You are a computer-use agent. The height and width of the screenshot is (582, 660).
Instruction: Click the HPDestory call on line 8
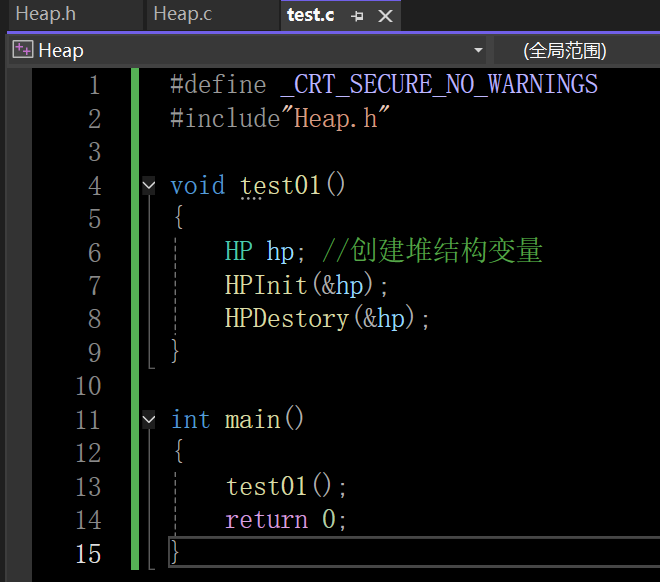(287, 318)
